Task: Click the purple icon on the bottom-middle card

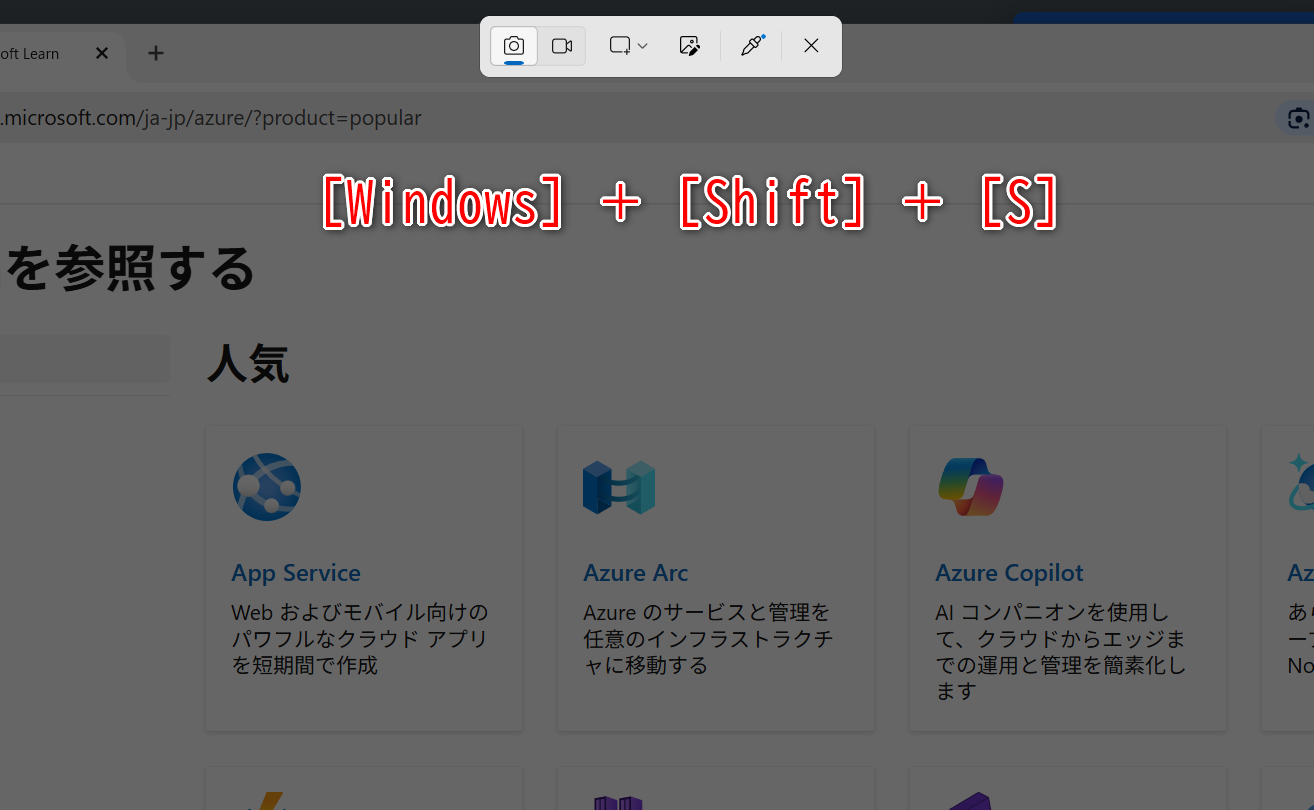Action: coord(618,800)
